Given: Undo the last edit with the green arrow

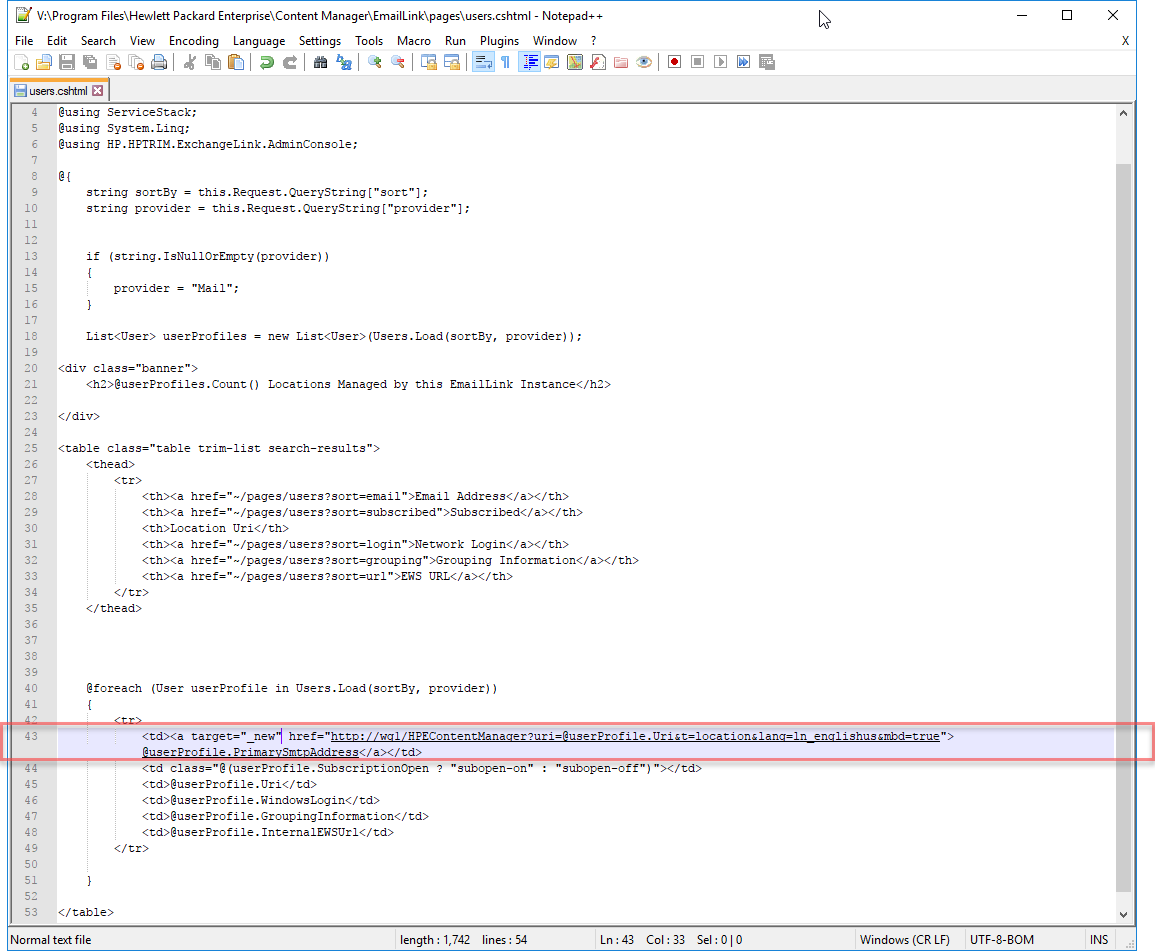Looking at the screenshot, I should point(267,63).
